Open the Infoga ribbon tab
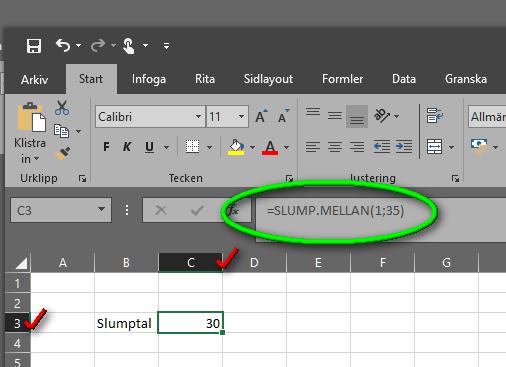The width and height of the screenshot is (506, 367). 149,79
